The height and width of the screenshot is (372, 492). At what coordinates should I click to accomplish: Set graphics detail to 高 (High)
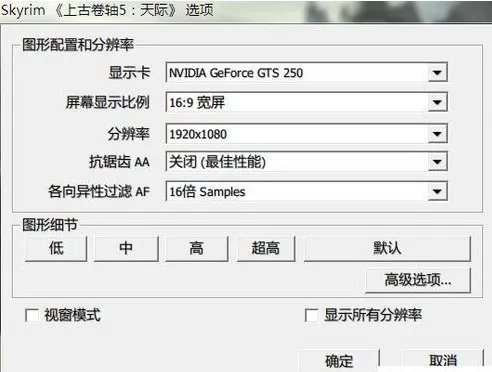(197, 248)
